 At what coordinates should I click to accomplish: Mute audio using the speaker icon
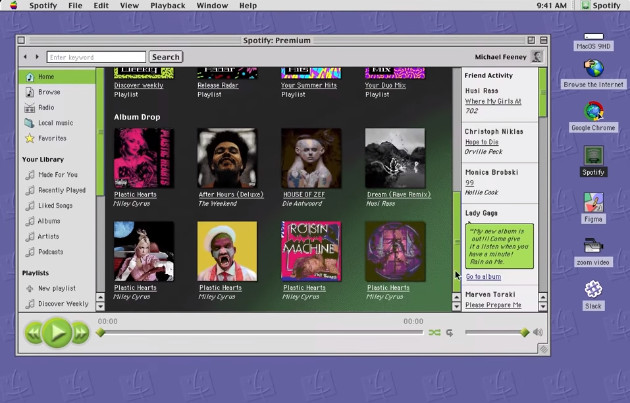click(x=537, y=333)
